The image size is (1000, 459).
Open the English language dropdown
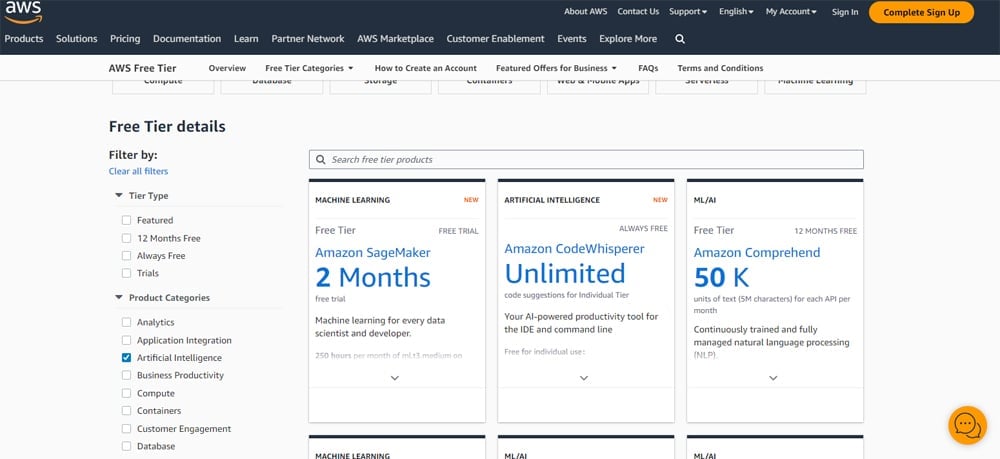[736, 11]
